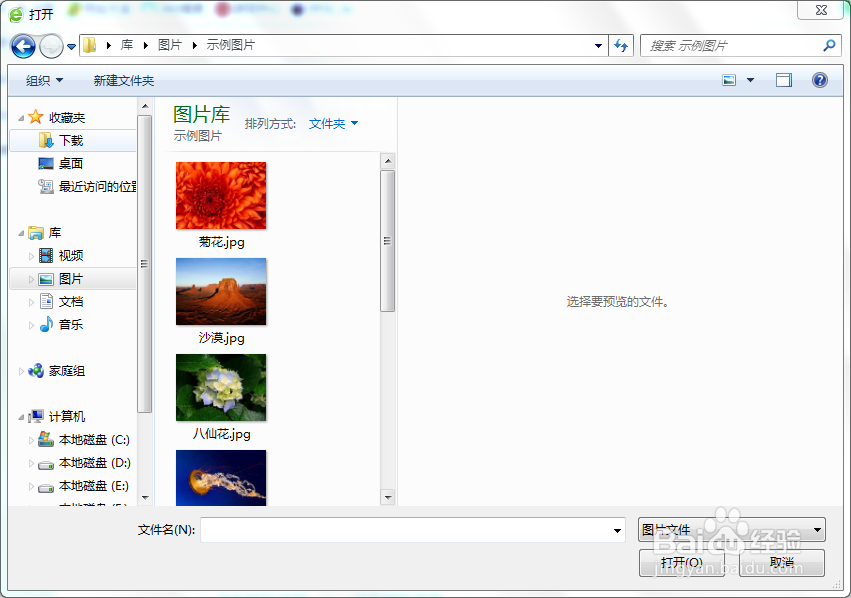Close the 打开 dialog window
Viewport: 851px width, 598px height.
(x=821, y=10)
